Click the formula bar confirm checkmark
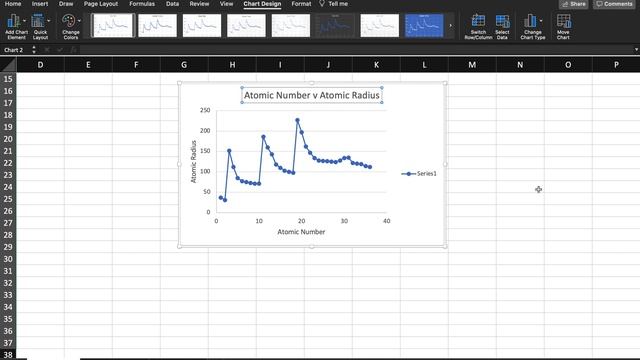This screenshot has width=640, height=360. pos(60,50)
